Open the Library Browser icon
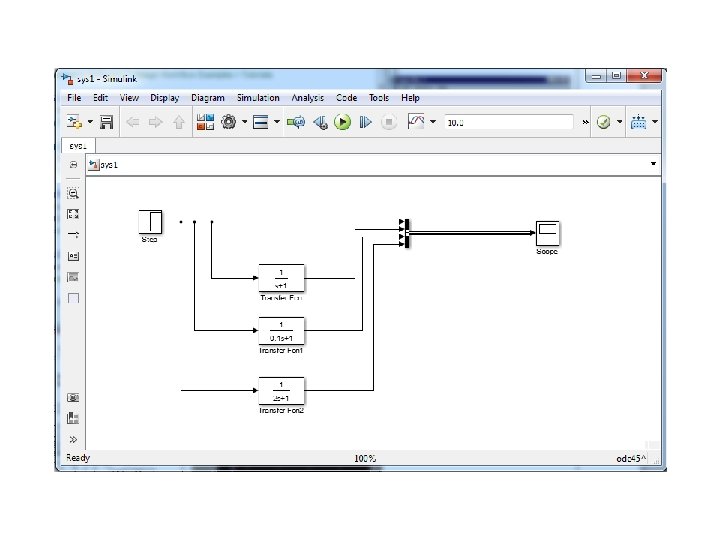The height and width of the screenshot is (540, 720). click(x=205, y=122)
